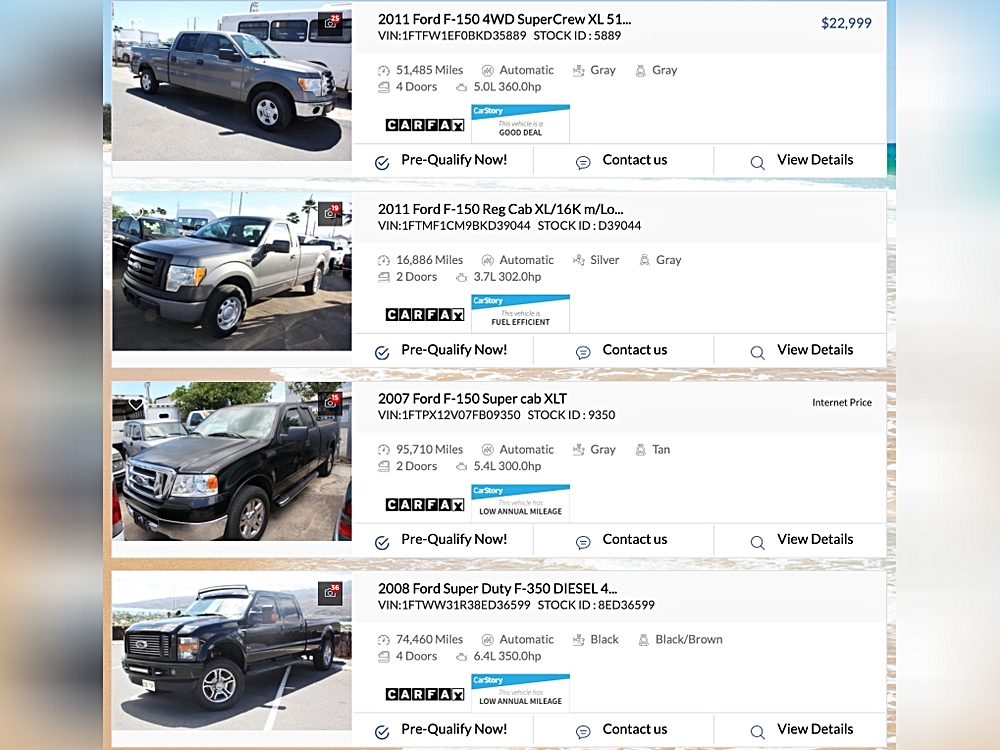
Task: View Details of 2008 Super Duty F-350
Action: [x=802, y=730]
